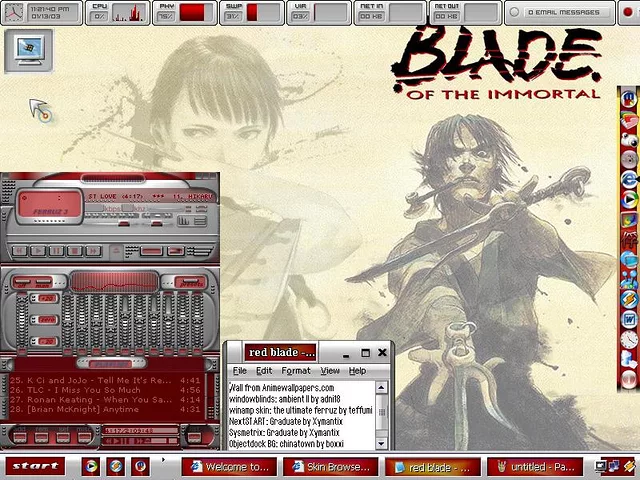The image size is (640, 480).
Task: Open playlist 'rem' menu button
Action: coord(41,437)
